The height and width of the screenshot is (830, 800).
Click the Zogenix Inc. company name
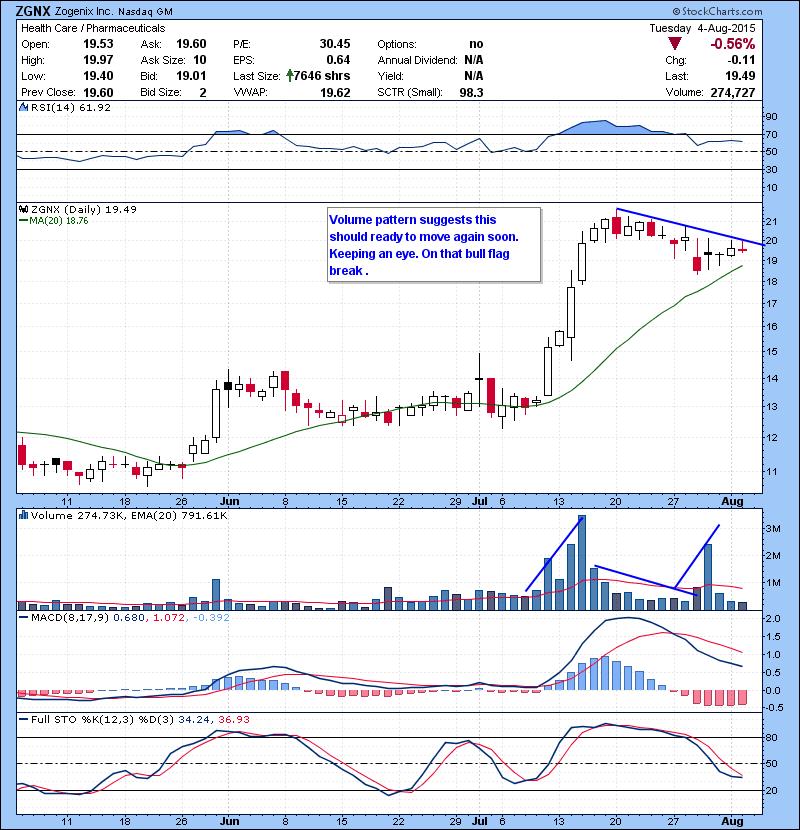[x=84, y=12]
